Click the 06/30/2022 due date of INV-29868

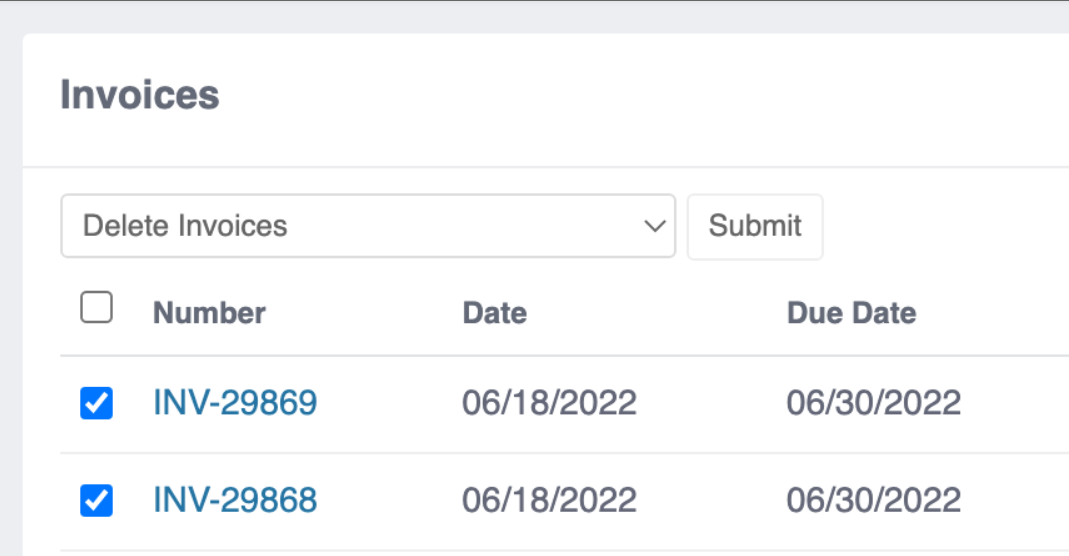(x=873, y=499)
